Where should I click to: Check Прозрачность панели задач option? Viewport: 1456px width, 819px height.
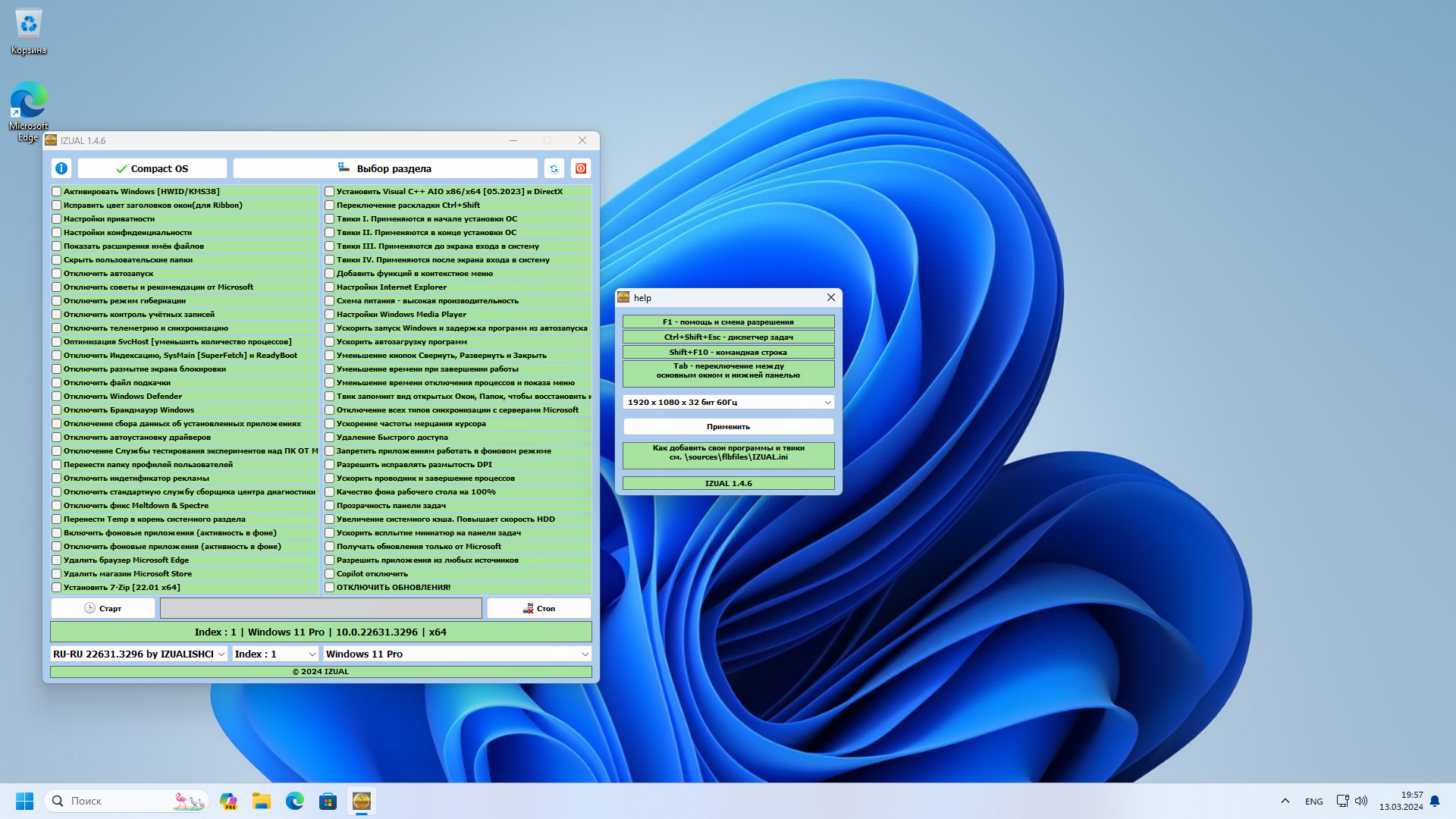click(330, 506)
